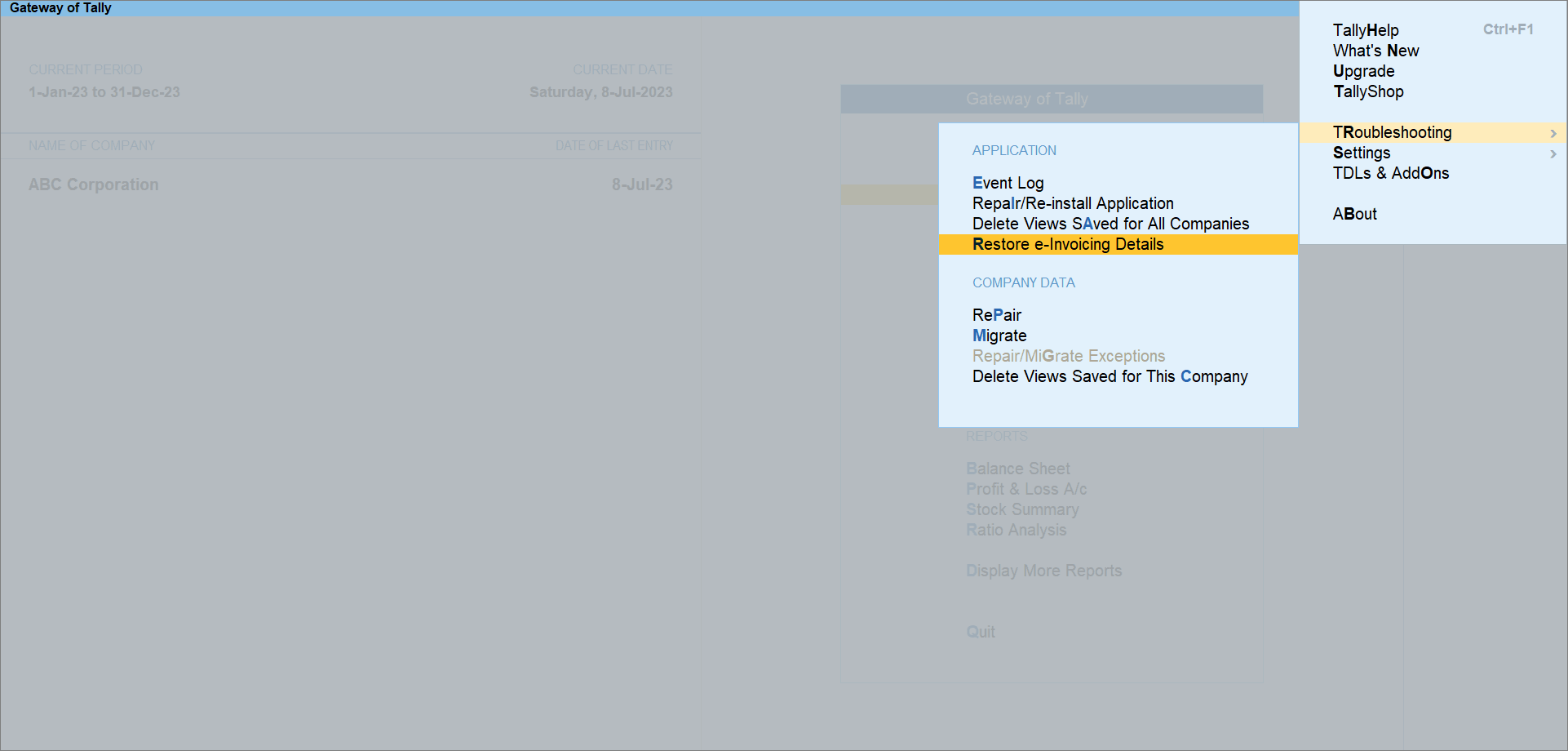This screenshot has width=1568, height=751.
Task: Click the Ctrl+F1 shortcut label
Action: point(1508,29)
